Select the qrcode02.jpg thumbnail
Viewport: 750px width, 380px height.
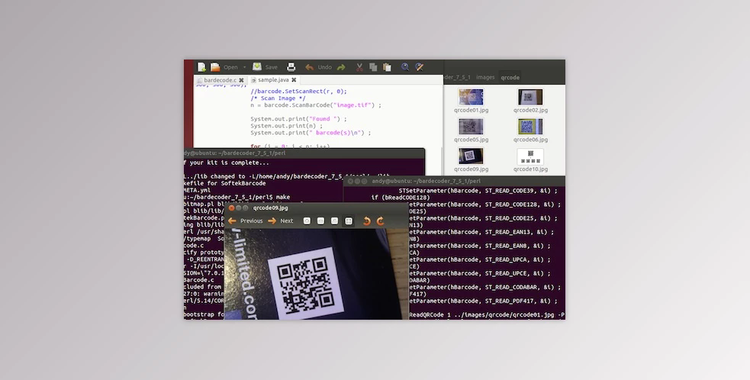pyautogui.click(x=530, y=97)
